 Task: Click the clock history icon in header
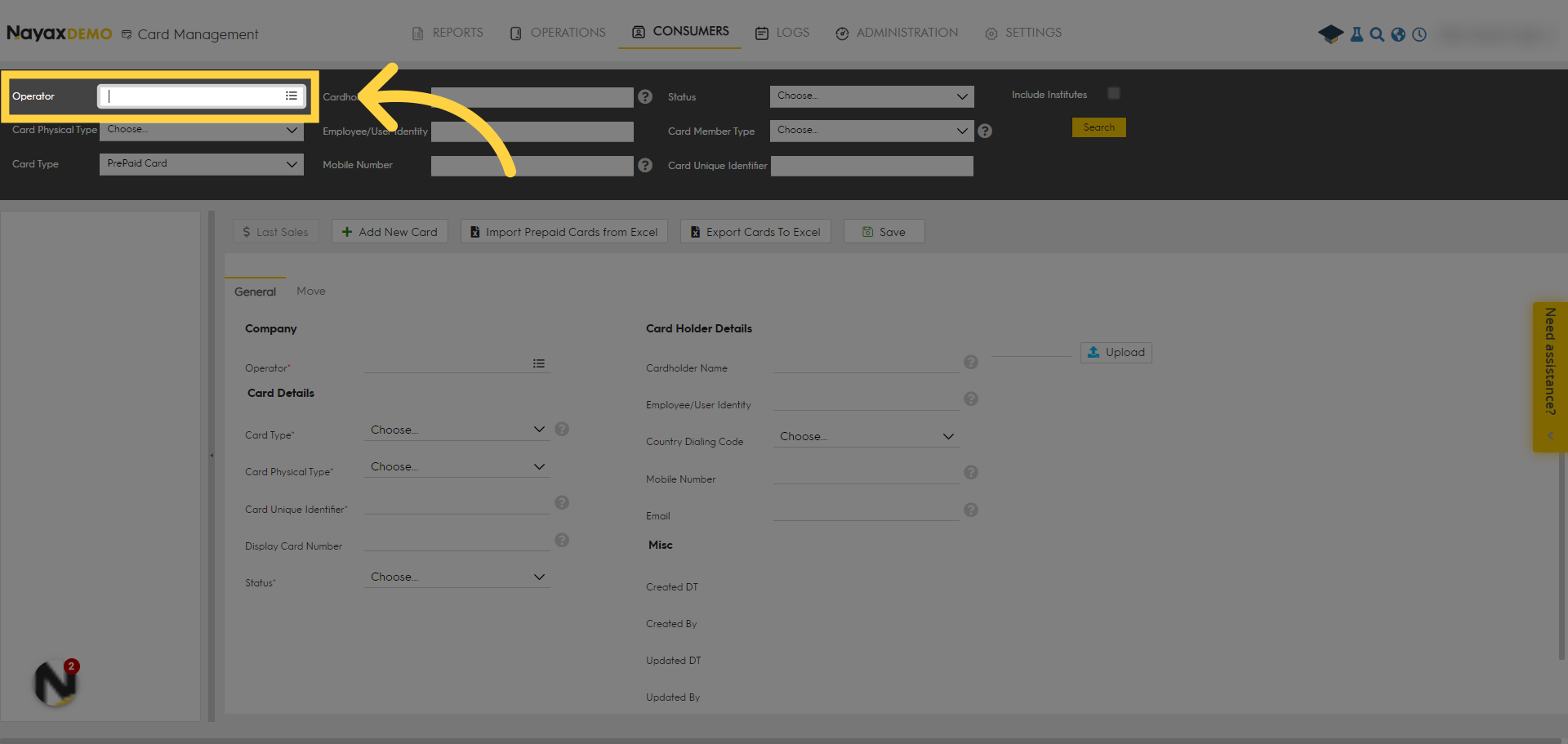[1419, 34]
